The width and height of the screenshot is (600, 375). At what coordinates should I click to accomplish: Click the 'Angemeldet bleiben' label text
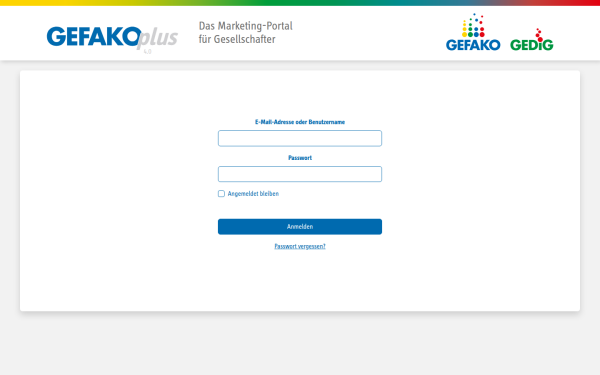pyautogui.click(x=253, y=194)
